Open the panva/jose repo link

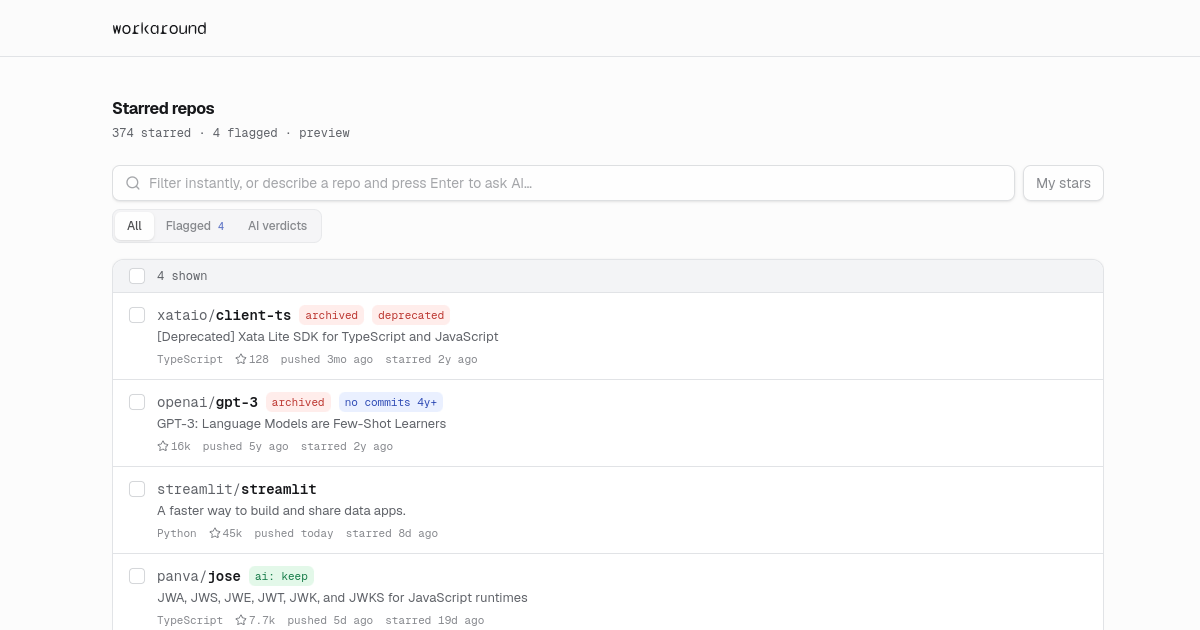point(199,576)
